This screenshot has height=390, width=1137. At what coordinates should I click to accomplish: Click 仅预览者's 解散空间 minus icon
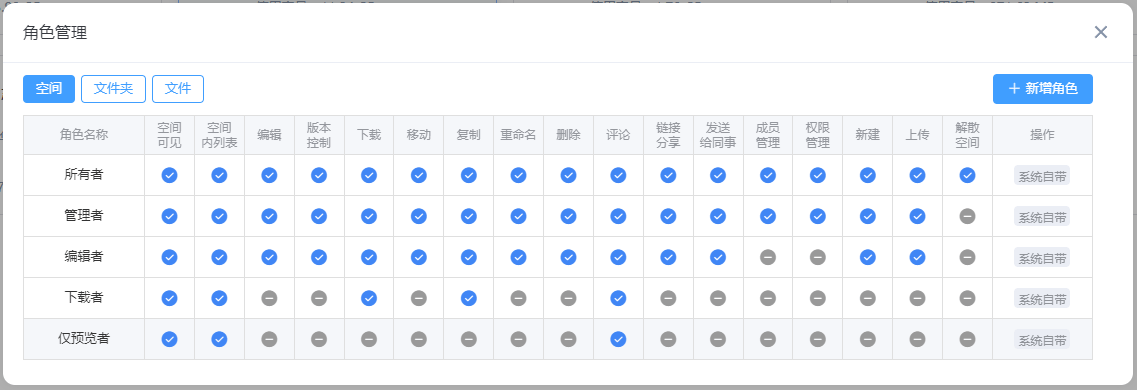coord(967,339)
